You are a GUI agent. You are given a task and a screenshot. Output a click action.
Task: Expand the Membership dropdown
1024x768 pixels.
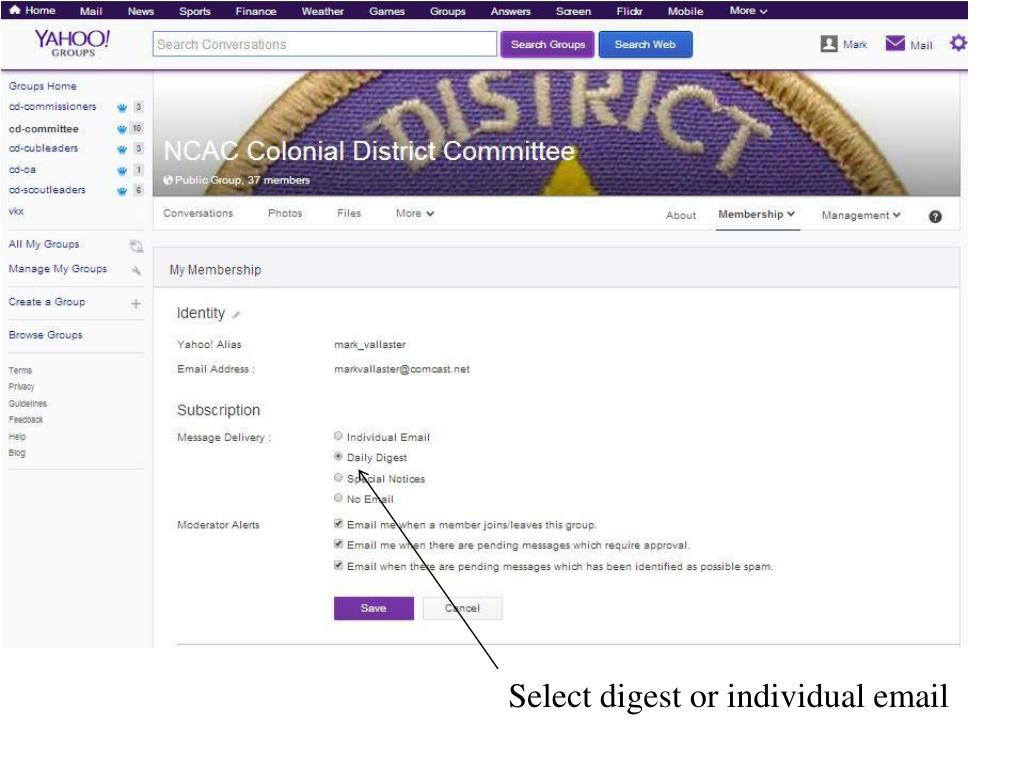tap(756, 214)
